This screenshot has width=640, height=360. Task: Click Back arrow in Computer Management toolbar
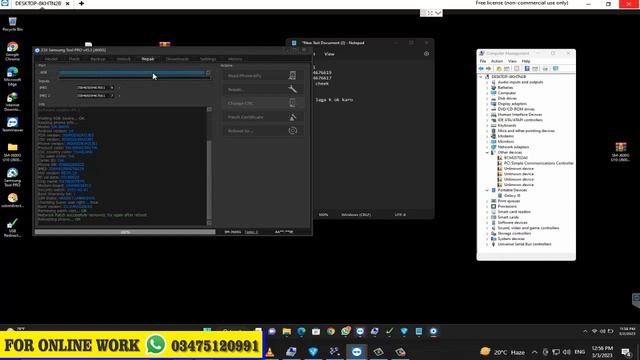click(x=482, y=69)
